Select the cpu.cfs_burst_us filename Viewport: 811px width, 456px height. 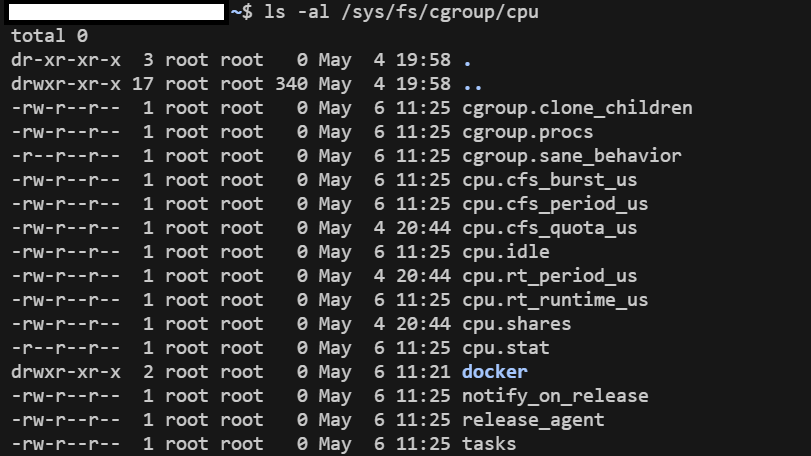click(x=549, y=180)
